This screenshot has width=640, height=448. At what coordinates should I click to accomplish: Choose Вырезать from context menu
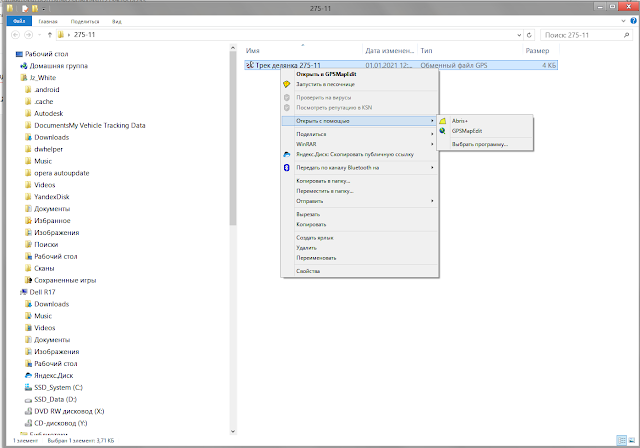pyautogui.click(x=360, y=214)
